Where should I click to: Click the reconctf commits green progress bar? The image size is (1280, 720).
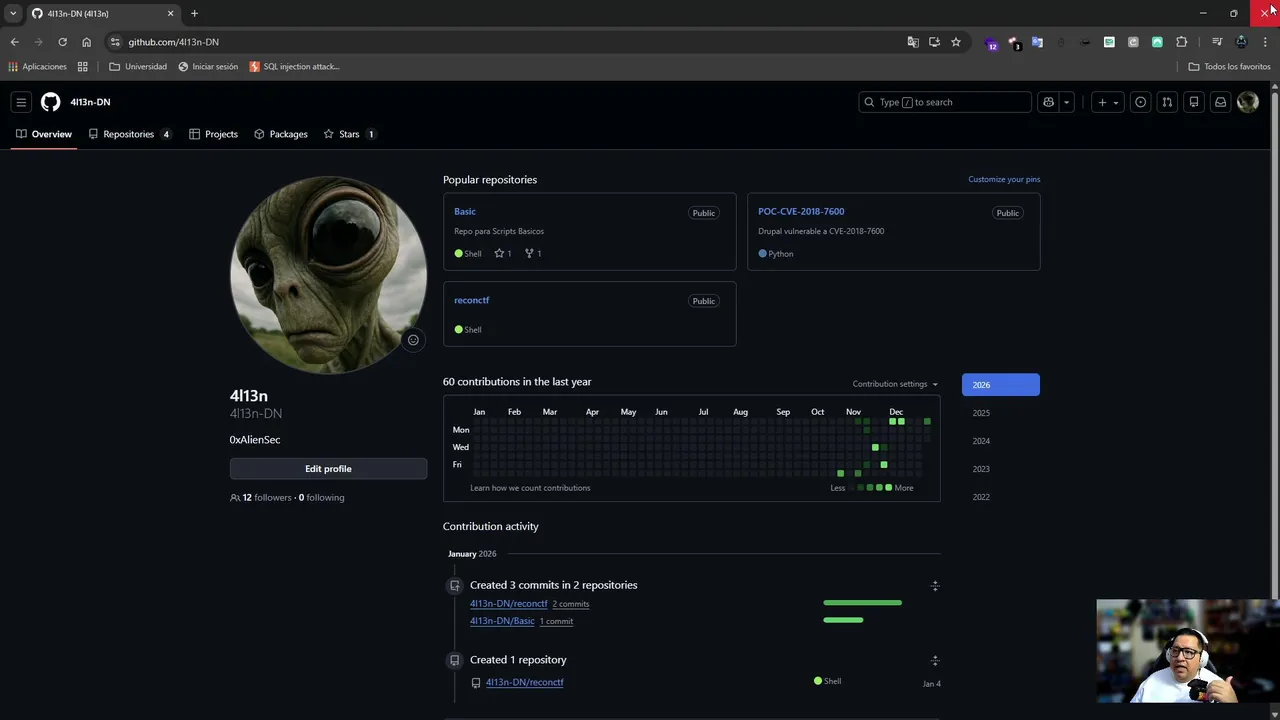pyautogui.click(x=862, y=603)
